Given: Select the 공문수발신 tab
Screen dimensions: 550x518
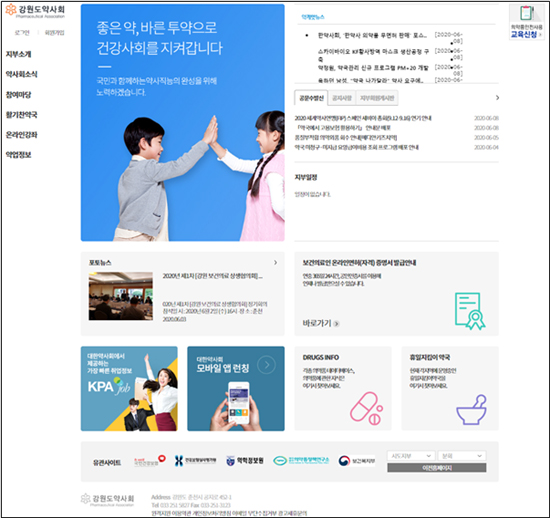Looking at the screenshot, I should [x=311, y=98].
